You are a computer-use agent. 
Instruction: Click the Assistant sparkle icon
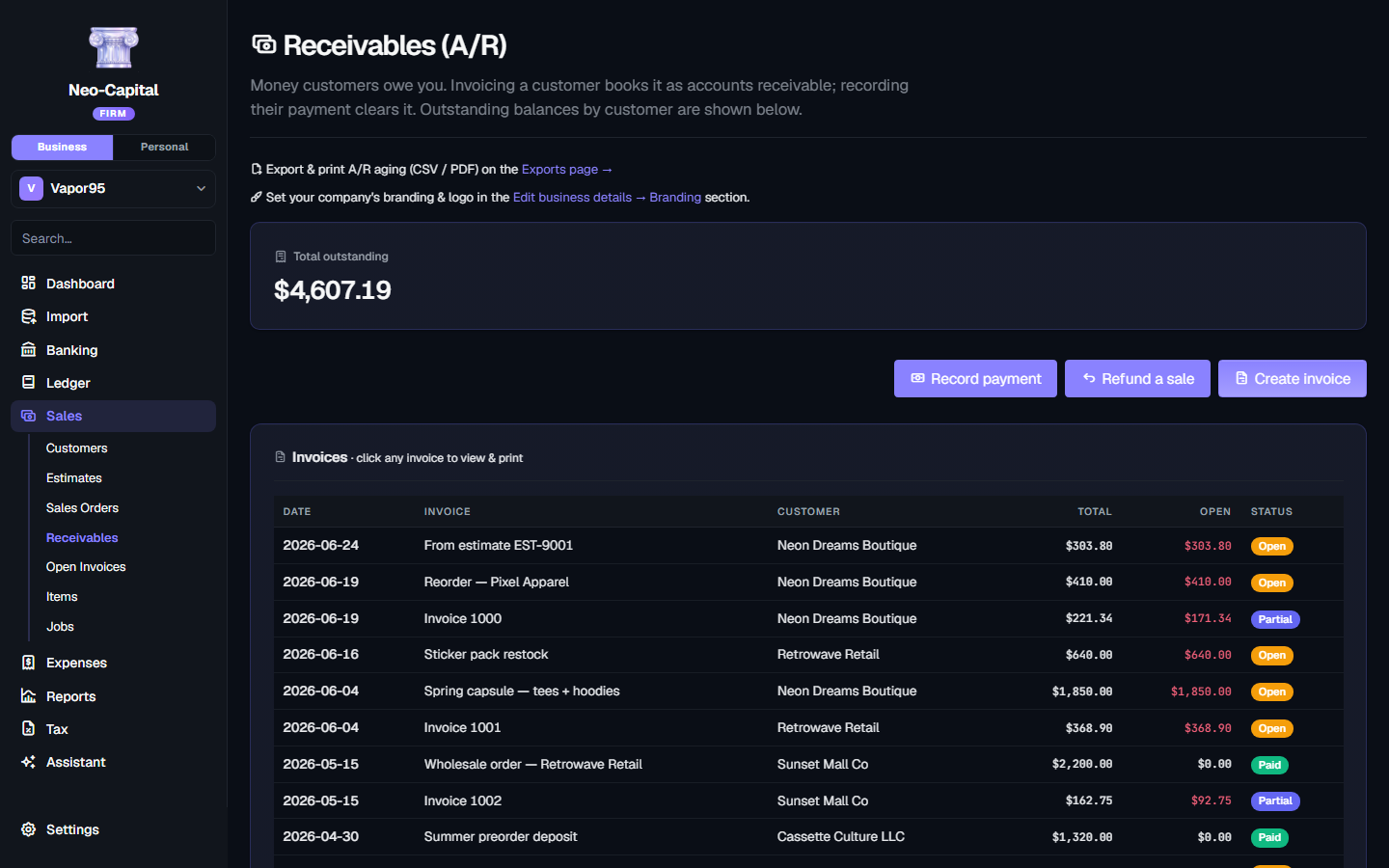(x=29, y=762)
